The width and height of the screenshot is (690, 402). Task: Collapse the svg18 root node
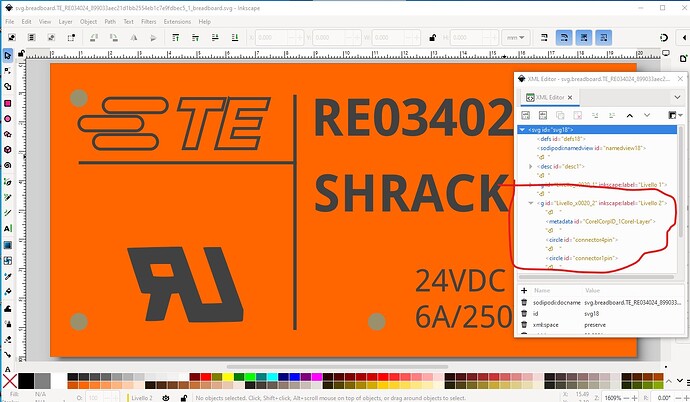pos(522,130)
